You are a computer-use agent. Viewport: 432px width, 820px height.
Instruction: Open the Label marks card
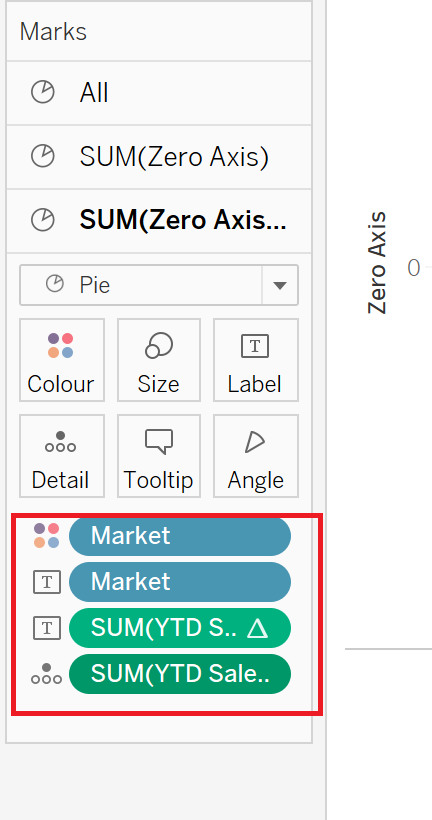[x=256, y=360]
